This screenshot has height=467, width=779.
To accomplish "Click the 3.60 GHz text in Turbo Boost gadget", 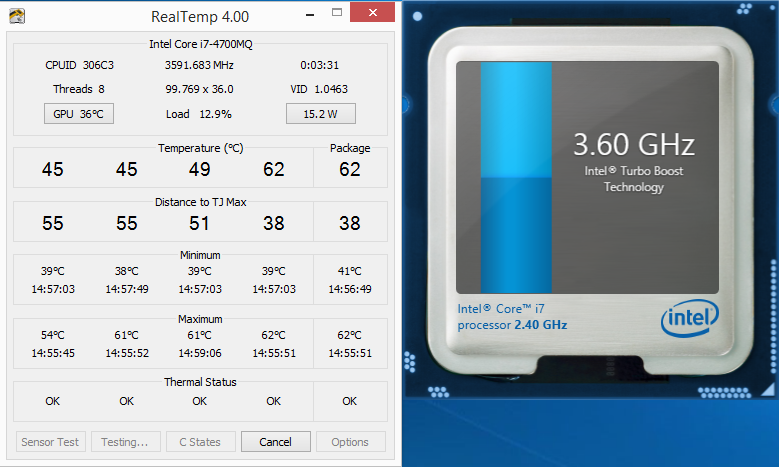I will pos(634,145).
